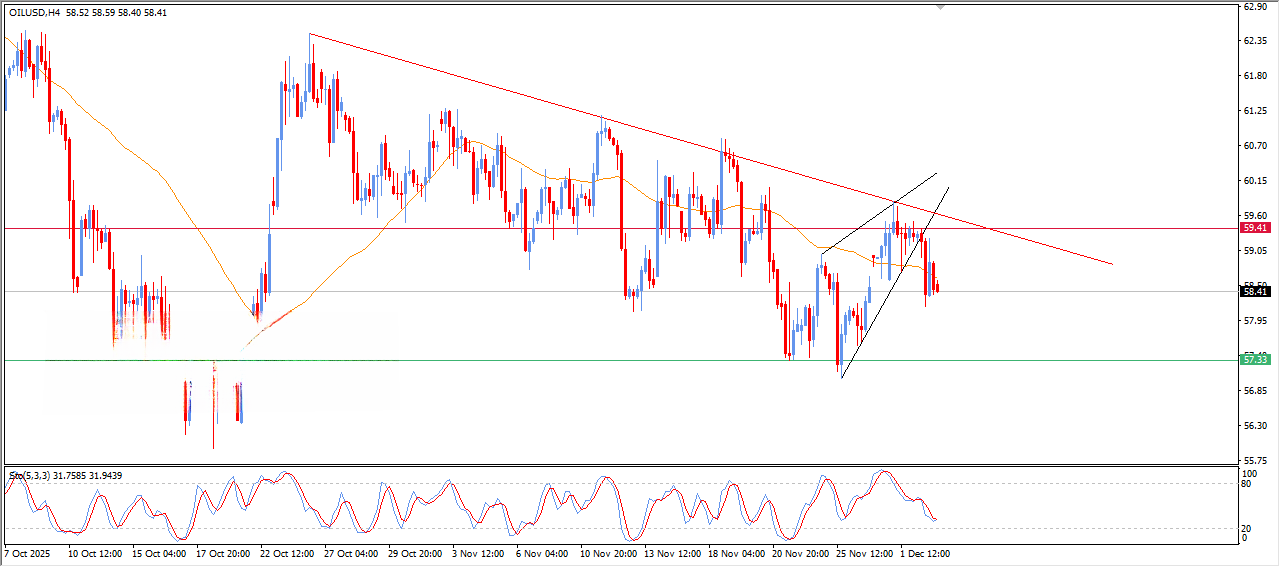Click the green 57.33 price level tag

[1254, 359]
